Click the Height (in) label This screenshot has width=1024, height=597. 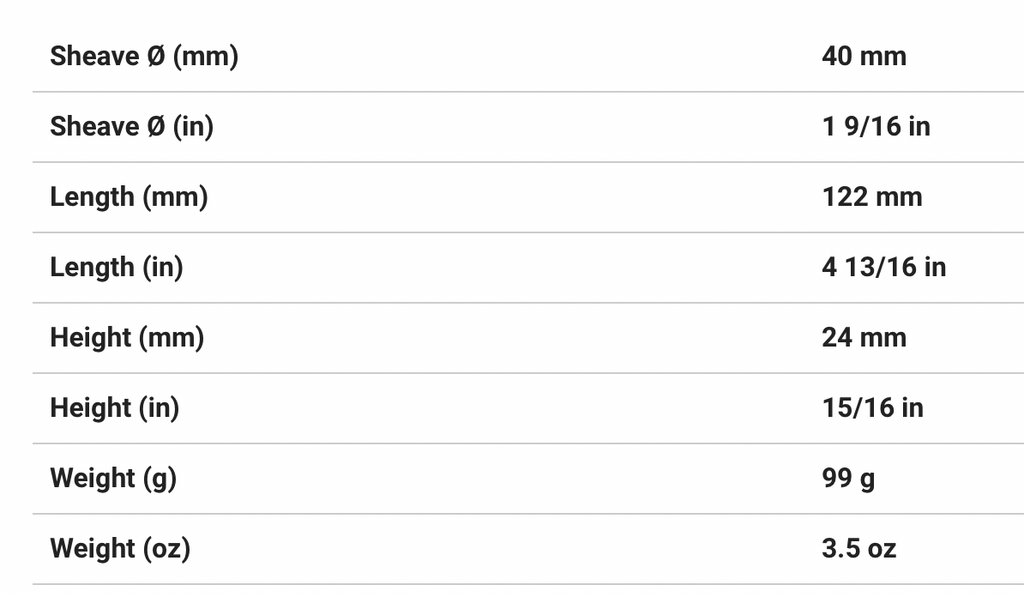pyautogui.click(x=114, y=408)
